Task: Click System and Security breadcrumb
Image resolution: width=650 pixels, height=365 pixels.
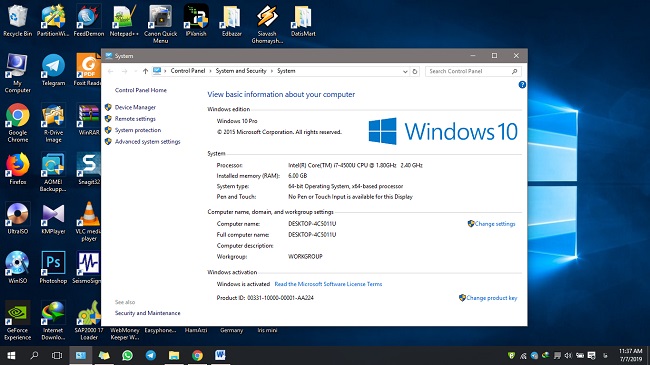Action: click(x=241, y=71)
